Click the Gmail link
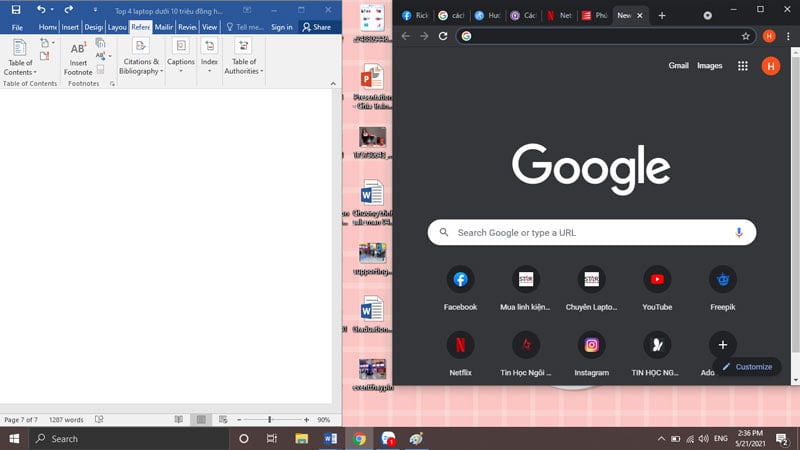800x450 pixels. (678, 66)
